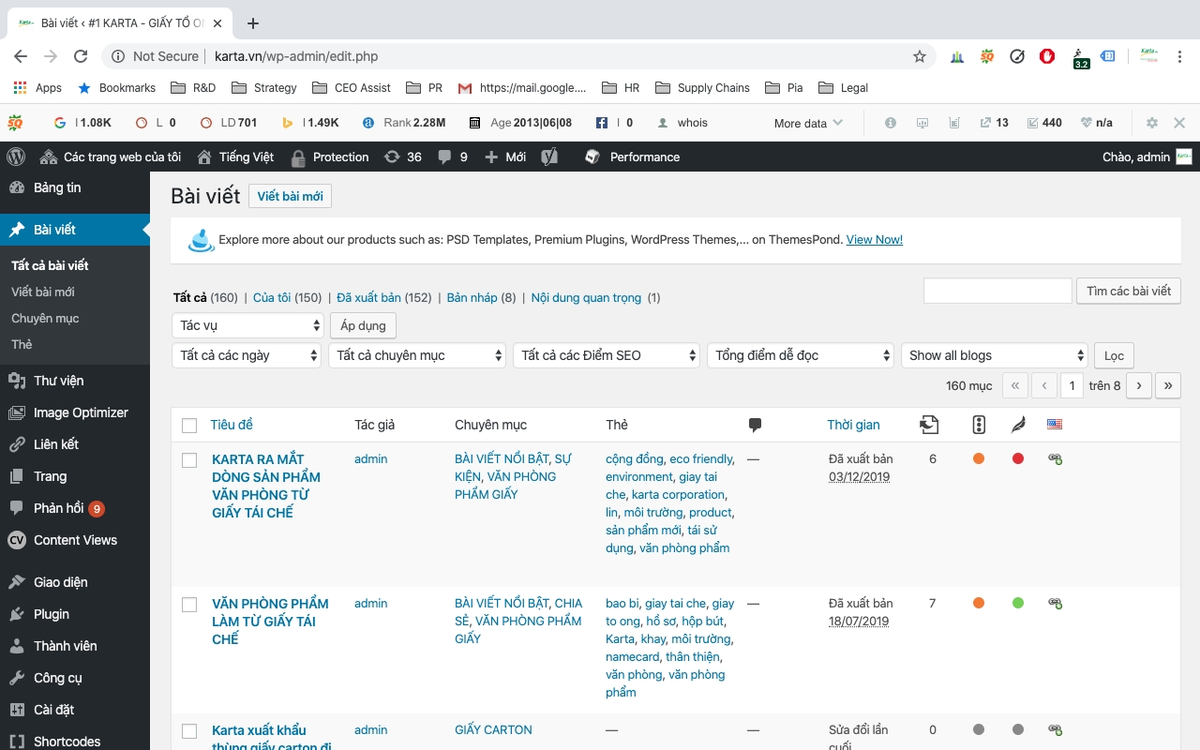1200x750 pixels.
Task: Open Trang pages in sidebar
Action: coord(75,476)
